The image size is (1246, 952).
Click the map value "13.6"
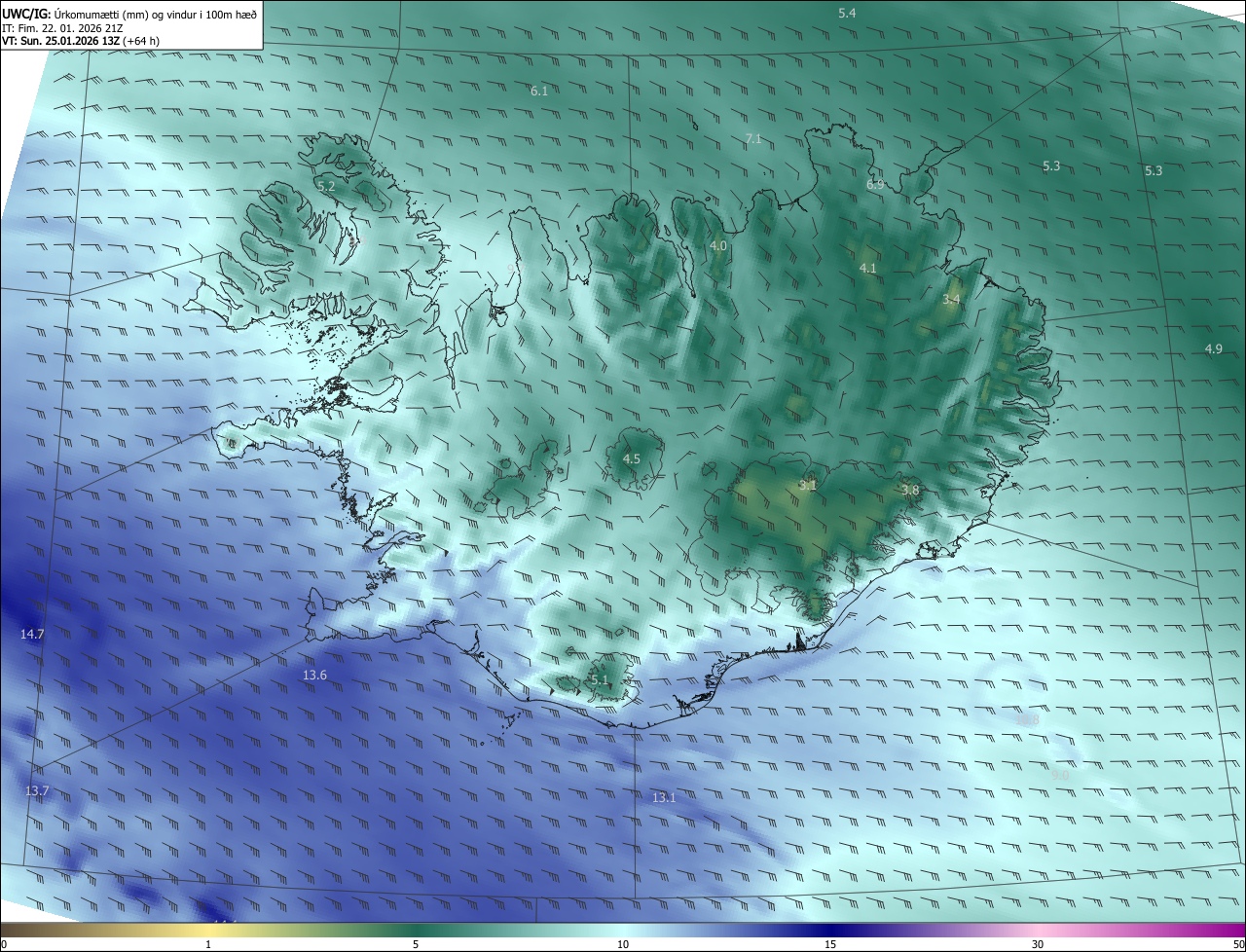314,675
